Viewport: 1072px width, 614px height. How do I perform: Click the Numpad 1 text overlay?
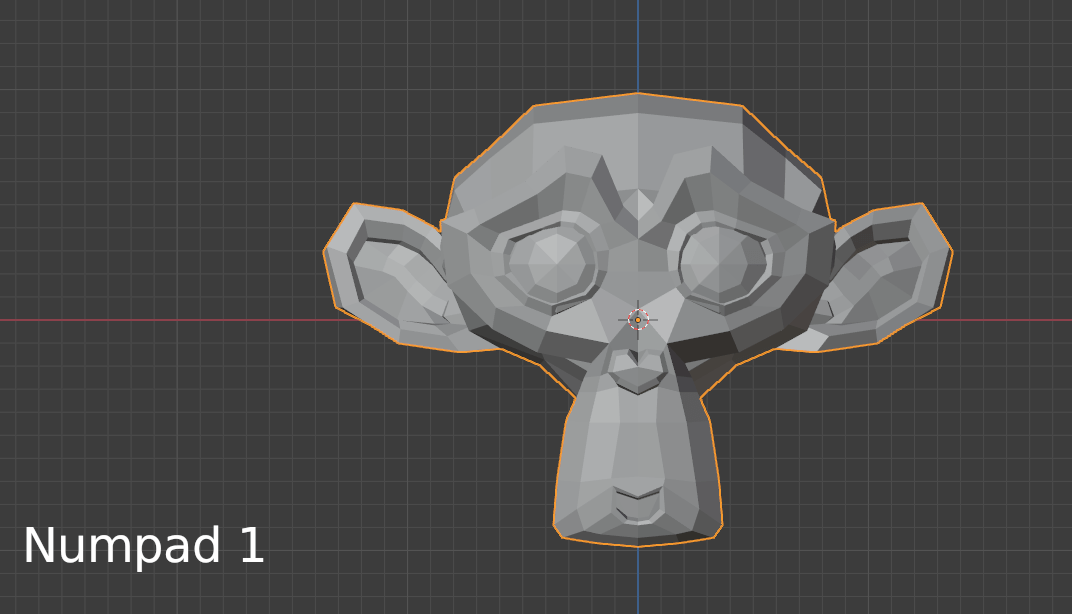click(x=143, y=546)
